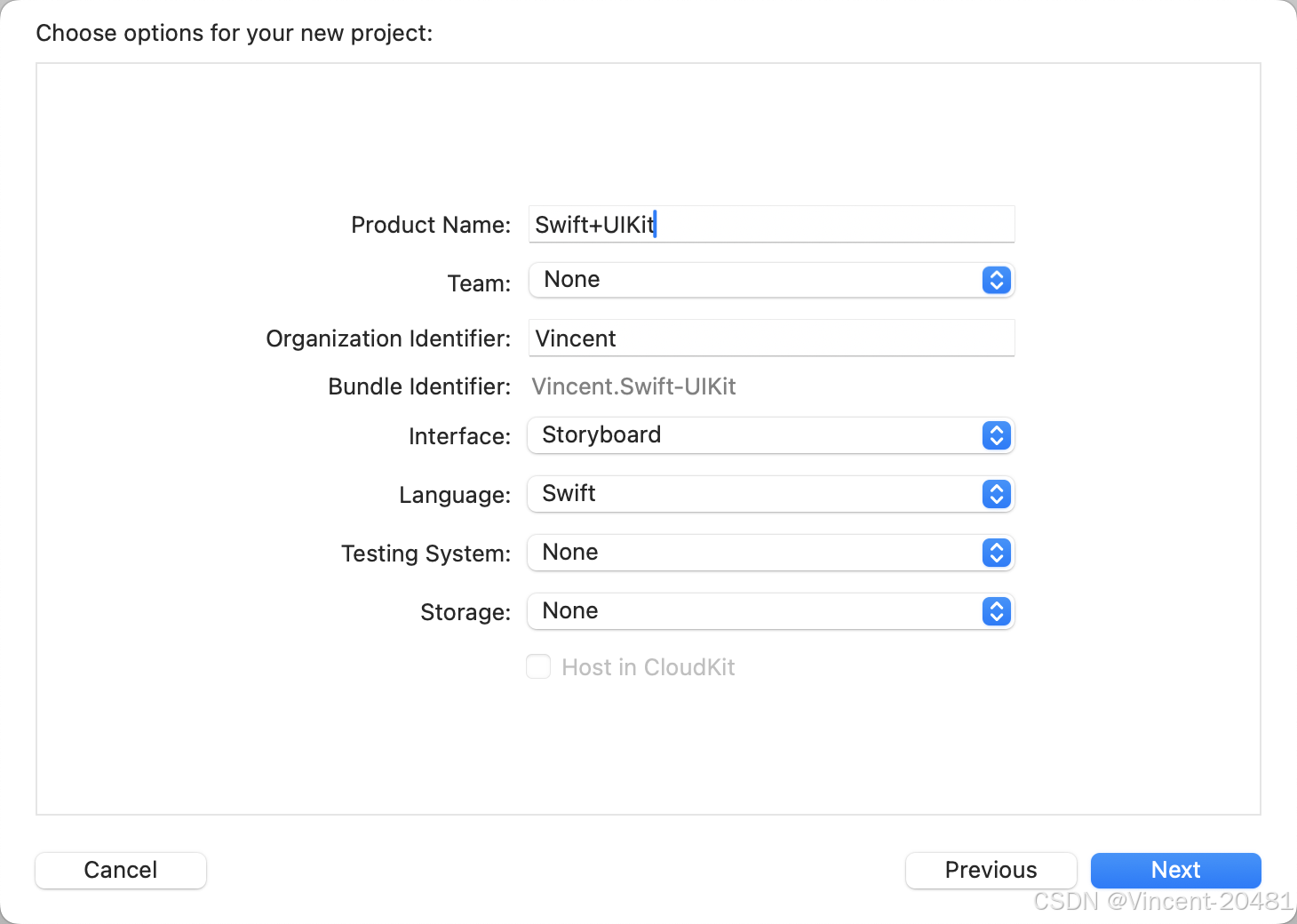Click the Previous button

click(991, 870)
